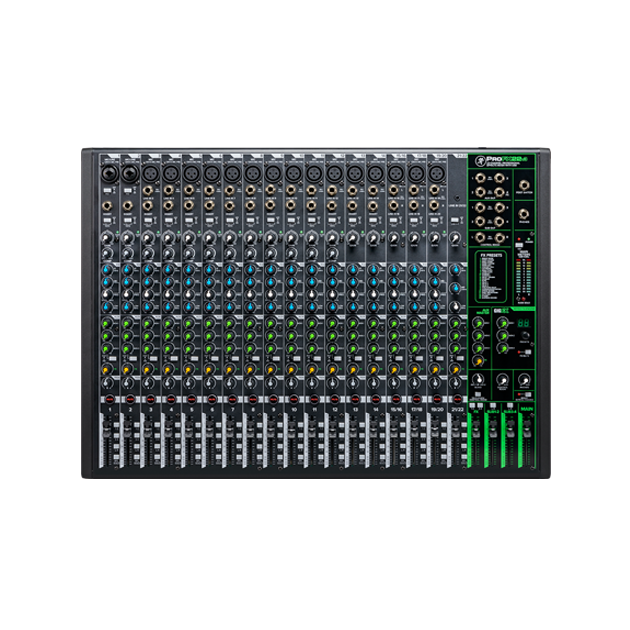Click the channel 12 compressor knob

click(x=332, y=254)
